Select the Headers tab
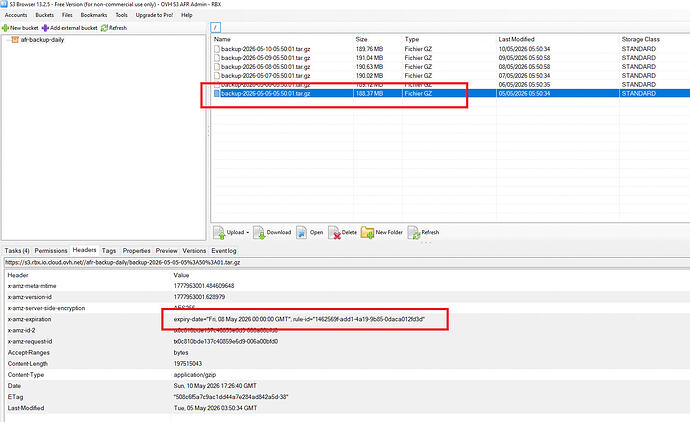The height and width of the screenshot is (422, 690). 84,250
